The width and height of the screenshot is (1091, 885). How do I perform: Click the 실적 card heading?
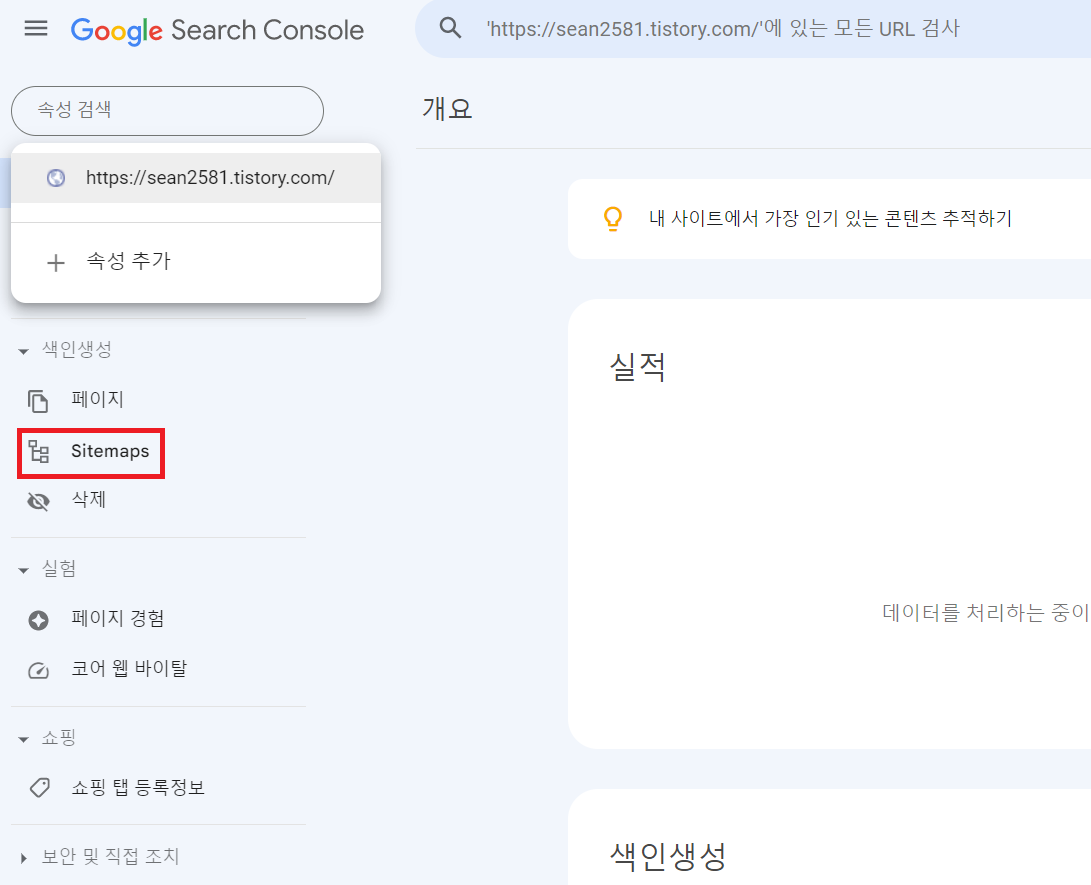(637, 367)
